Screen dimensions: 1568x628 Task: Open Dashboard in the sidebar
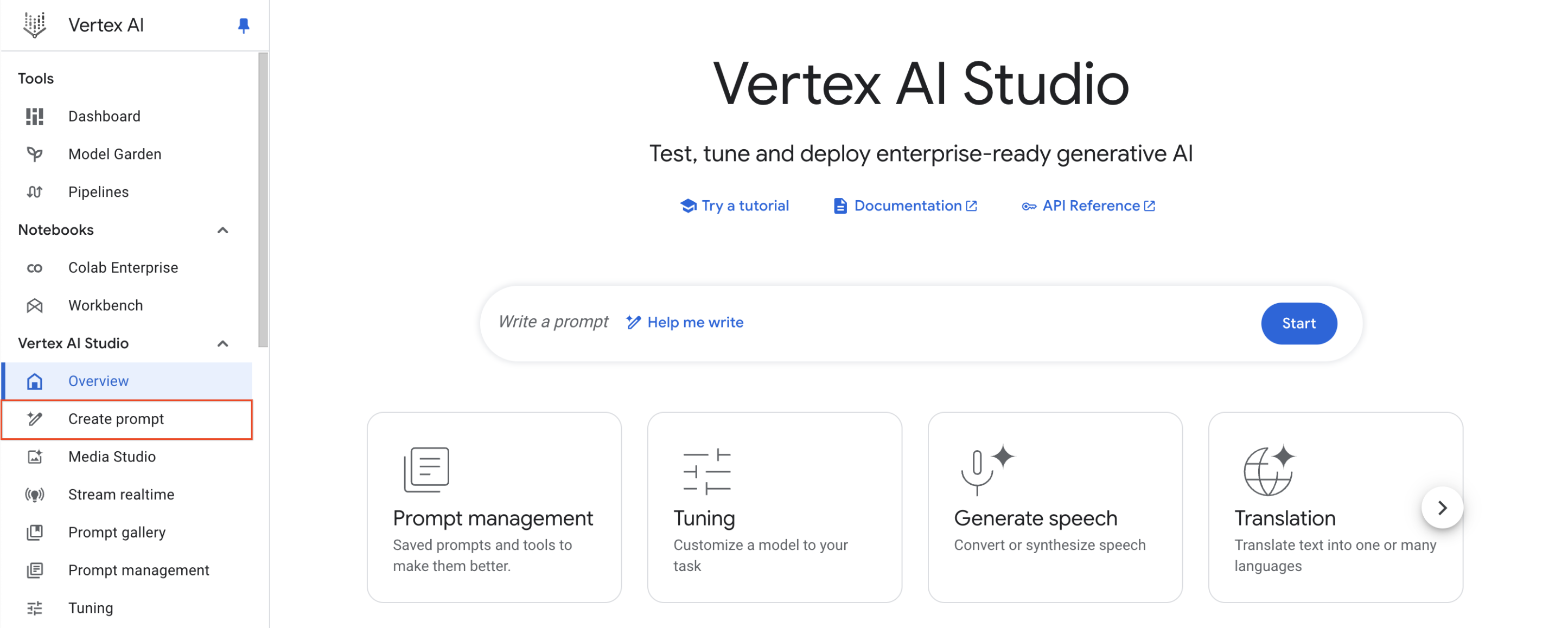126,116
